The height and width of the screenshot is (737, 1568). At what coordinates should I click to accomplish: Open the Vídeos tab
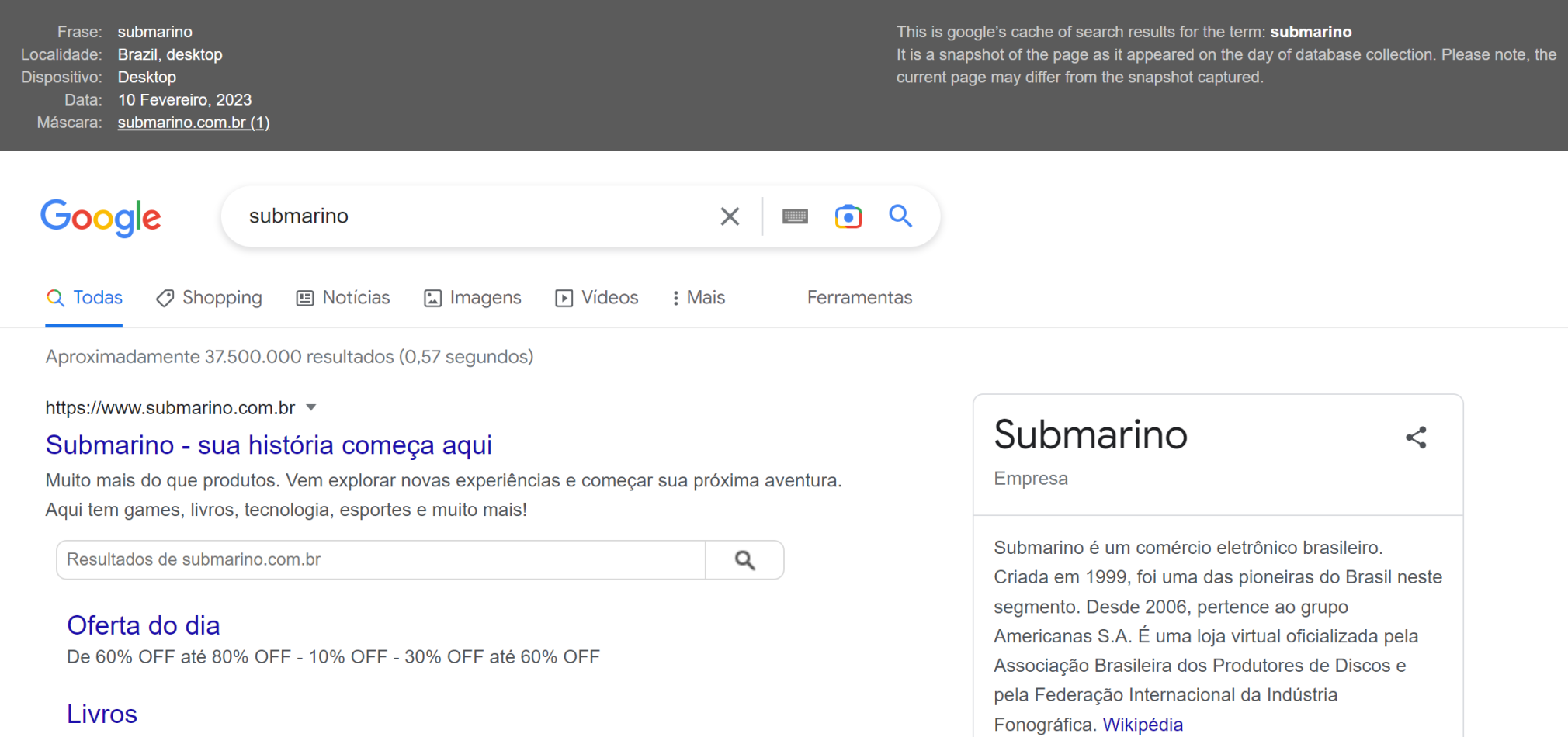coord(597,298)
